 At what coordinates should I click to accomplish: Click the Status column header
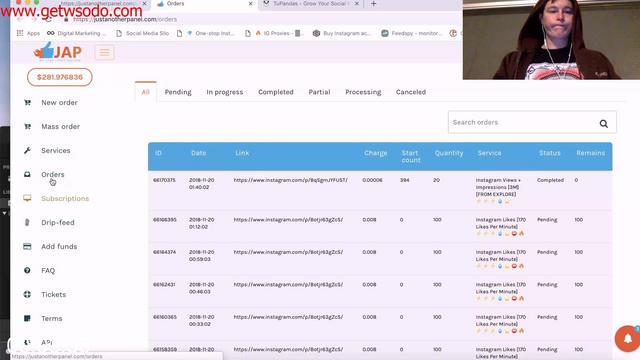pyautogui.click(x=549, y=153)
